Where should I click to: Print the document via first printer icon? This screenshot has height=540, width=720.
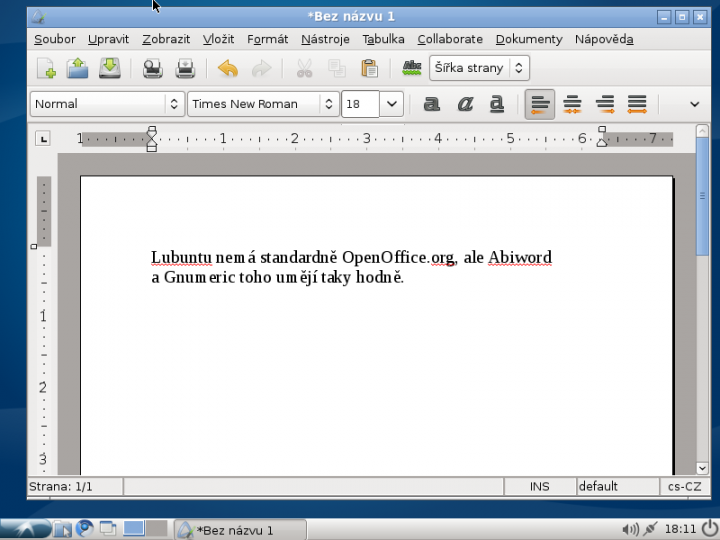[152, 68]
